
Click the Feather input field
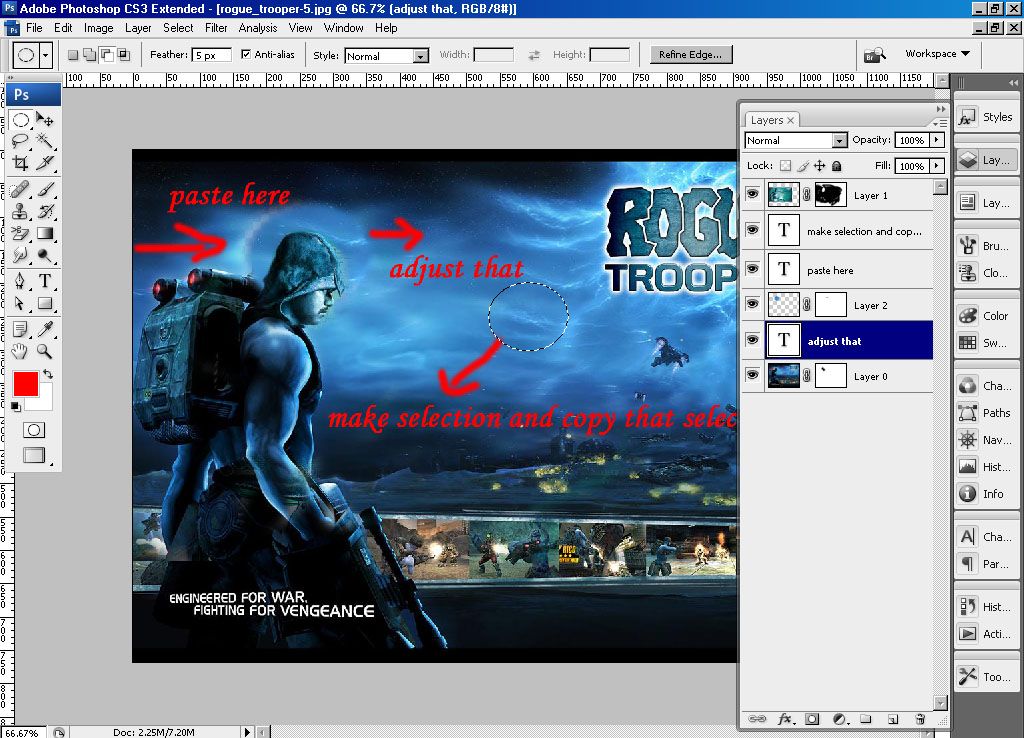[212, 56]
